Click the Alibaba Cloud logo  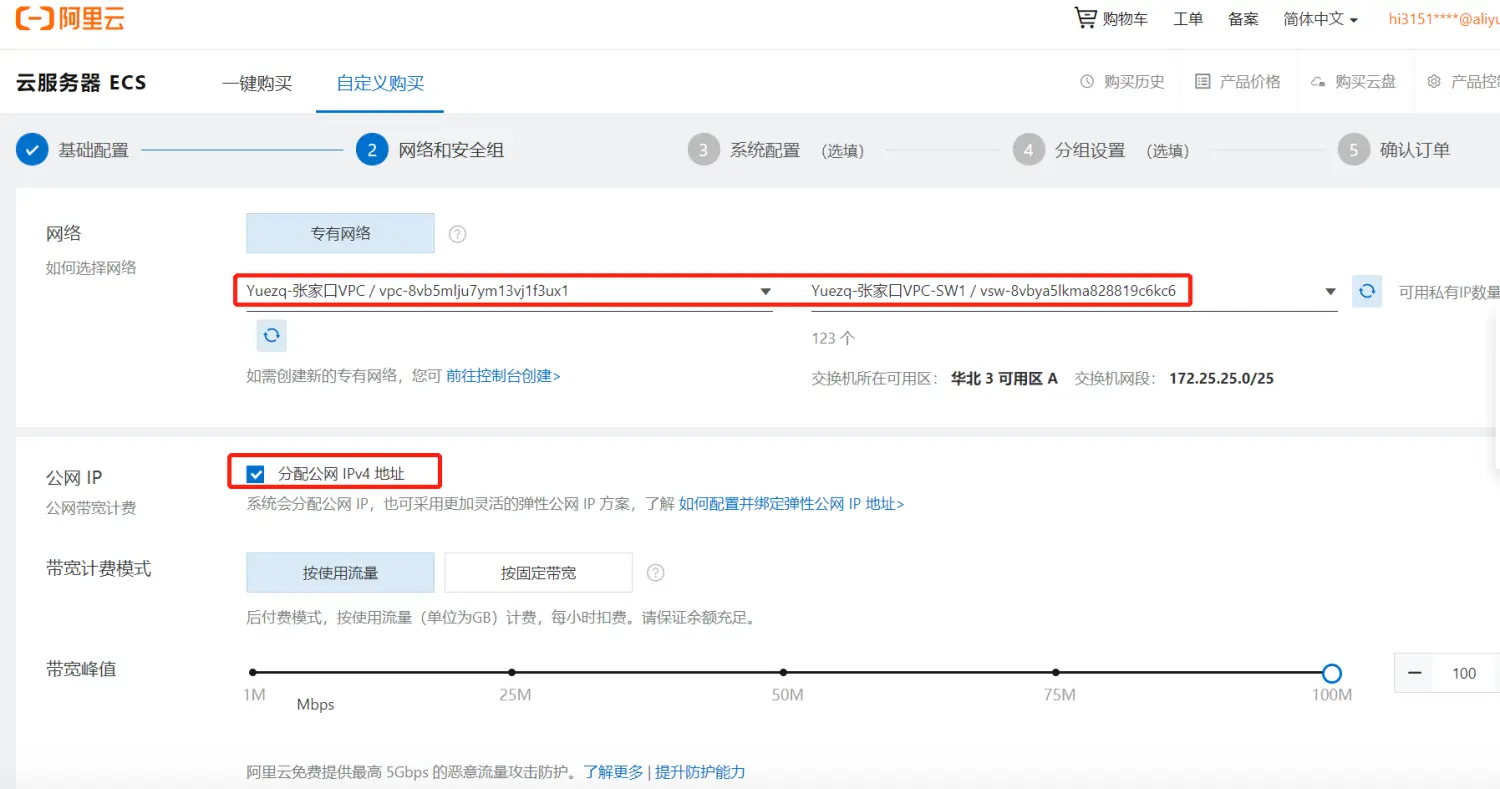(70, 18)
